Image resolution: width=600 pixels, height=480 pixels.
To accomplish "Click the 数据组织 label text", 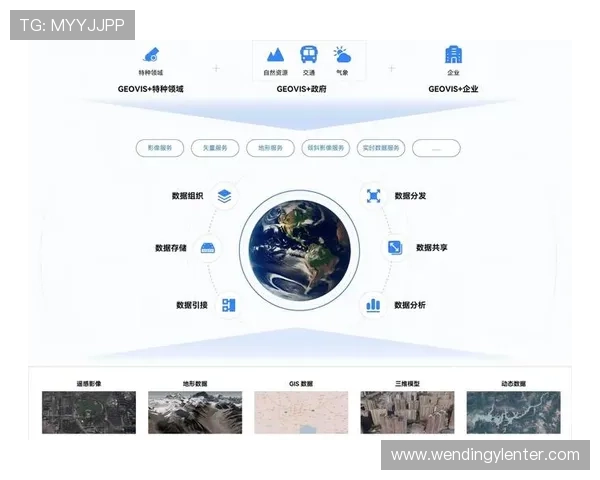I will pos(188,196).
